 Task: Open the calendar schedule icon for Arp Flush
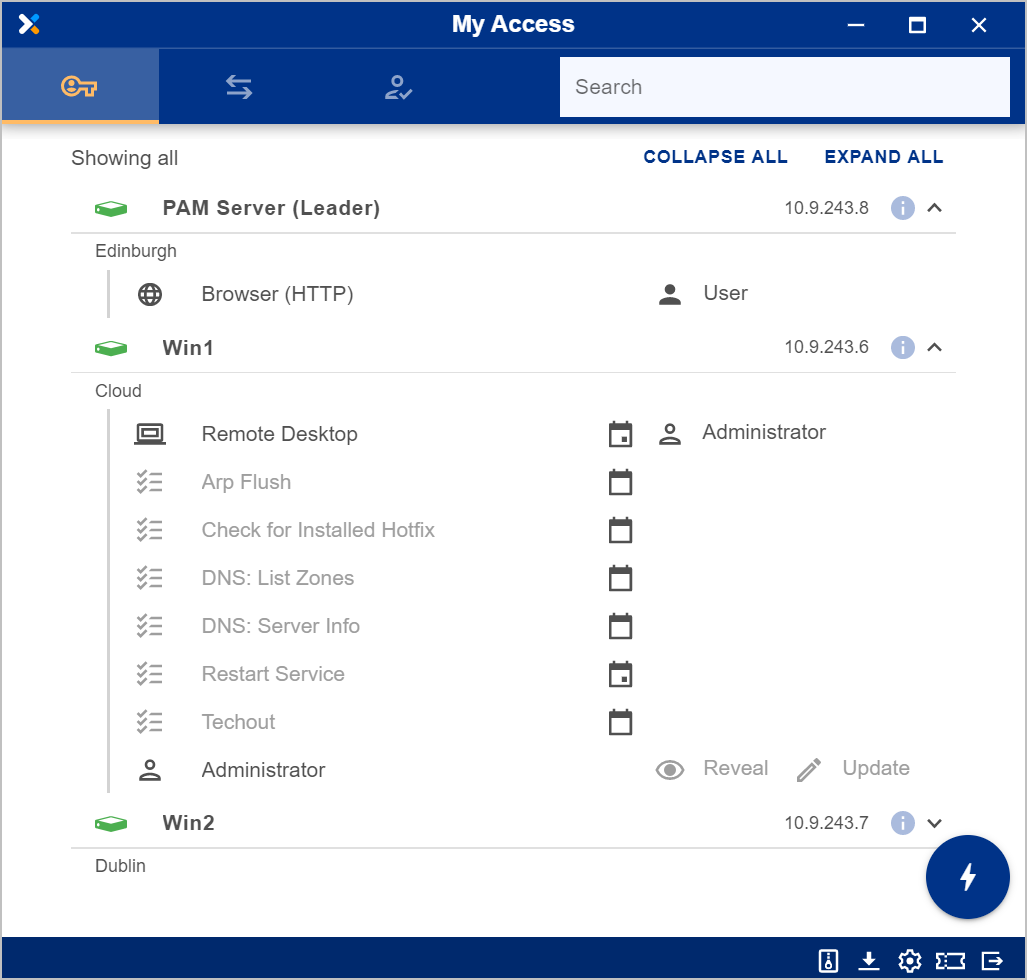[x=621, y=482]
